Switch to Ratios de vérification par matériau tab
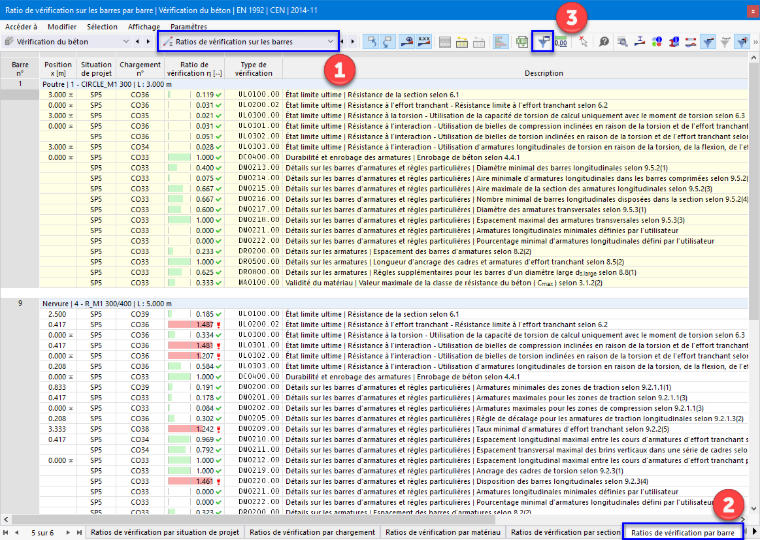Viewport: 760px width, 540px height. [443, 532]
